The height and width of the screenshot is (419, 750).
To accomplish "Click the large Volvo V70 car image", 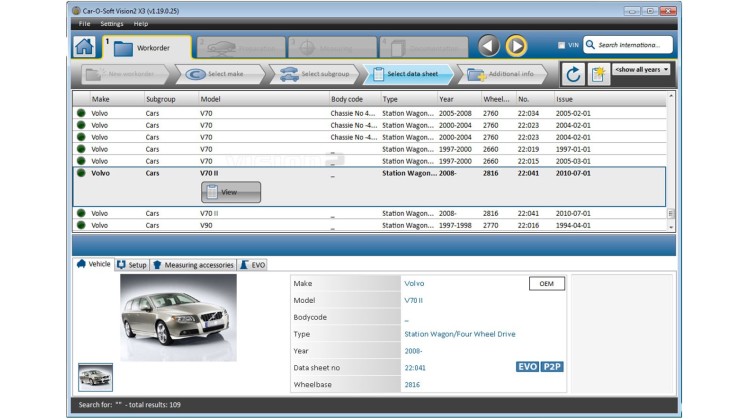I will click(178, 318).
